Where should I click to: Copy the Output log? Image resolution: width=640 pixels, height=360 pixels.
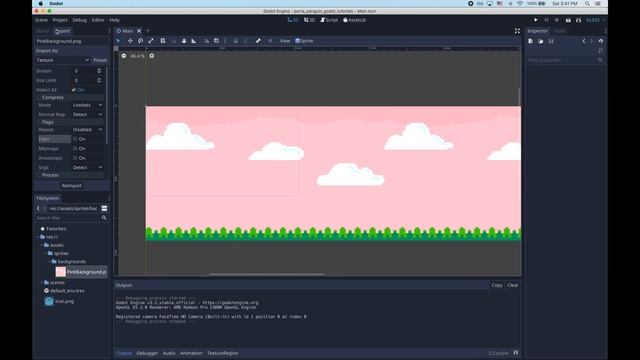tap(497, 285)
